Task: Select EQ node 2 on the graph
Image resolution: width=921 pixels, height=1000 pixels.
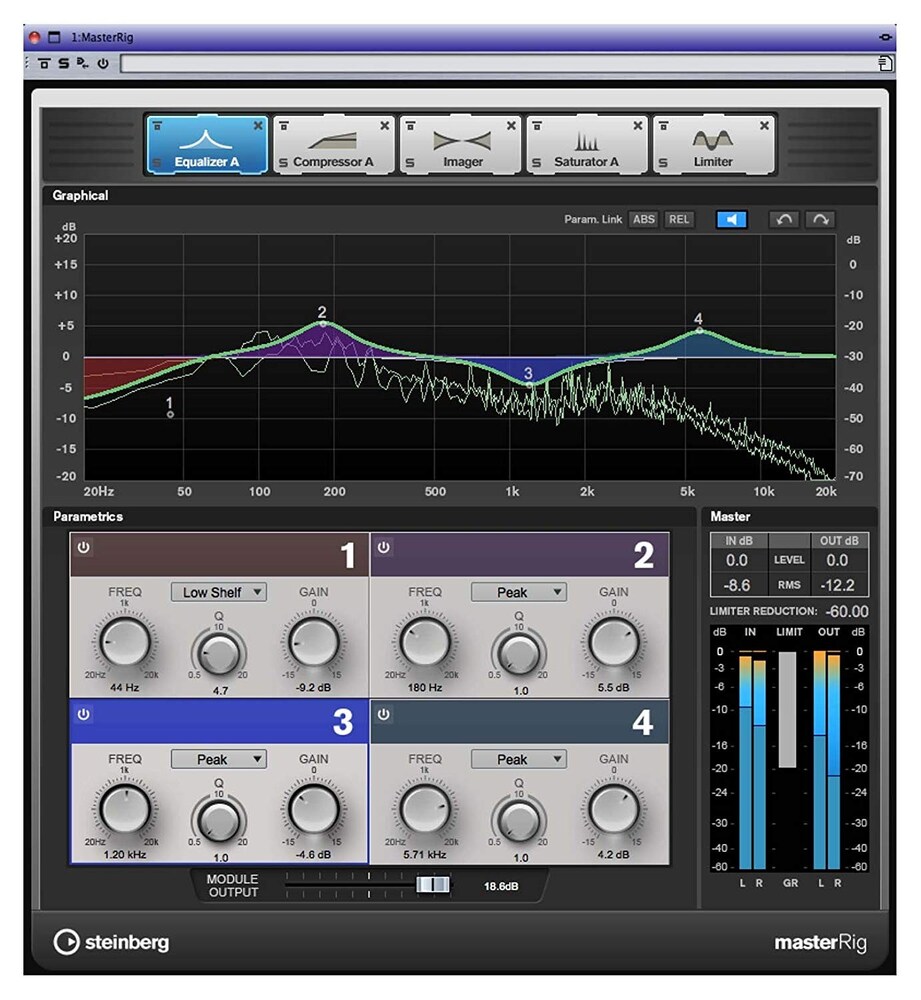Action: tap(323, 324)
